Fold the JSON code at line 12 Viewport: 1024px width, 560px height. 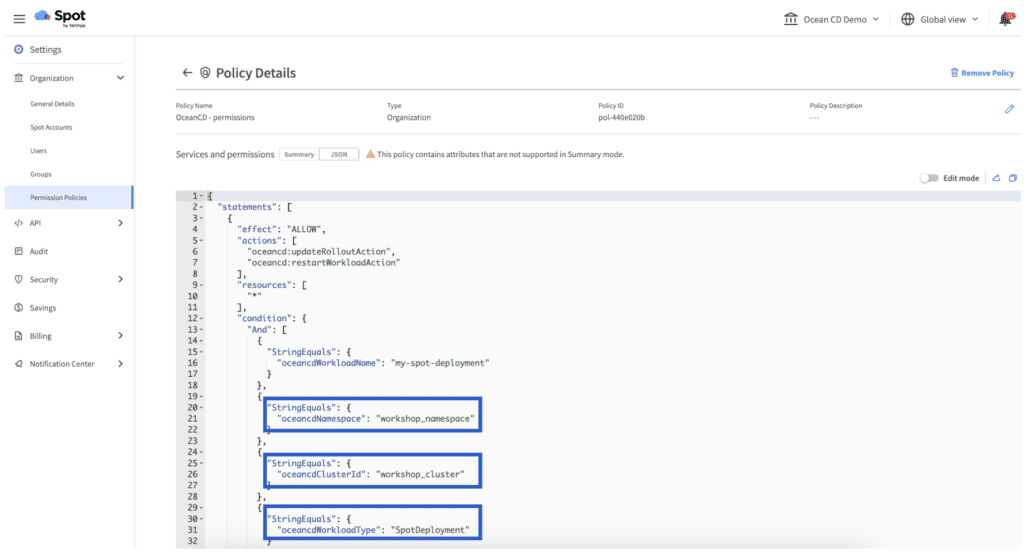203,318
